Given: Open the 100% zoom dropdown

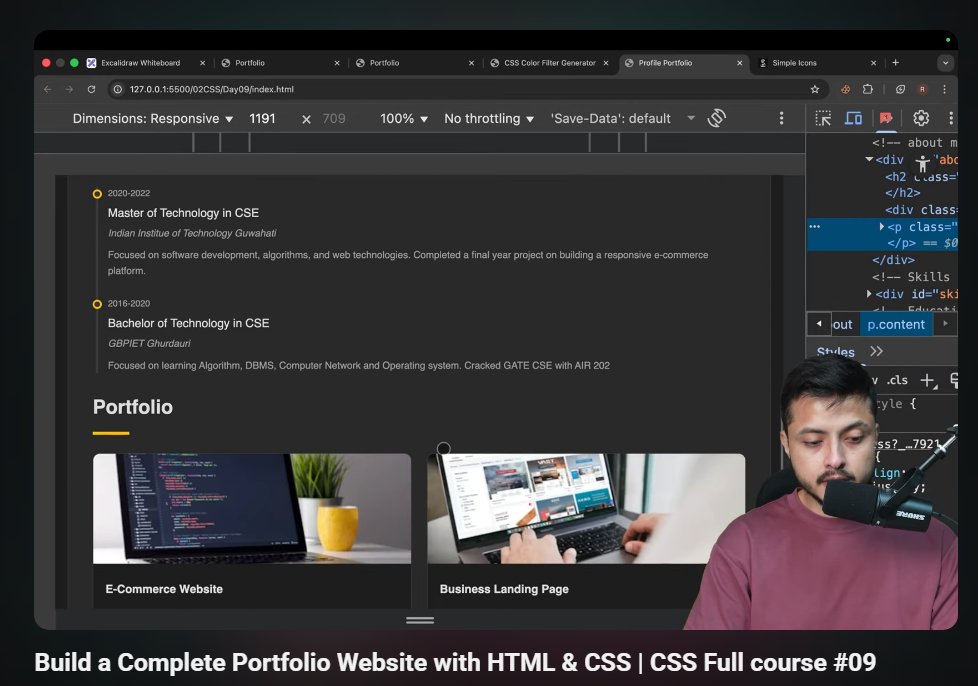Looking at the screenshot, I should click(x=404, y=118).
